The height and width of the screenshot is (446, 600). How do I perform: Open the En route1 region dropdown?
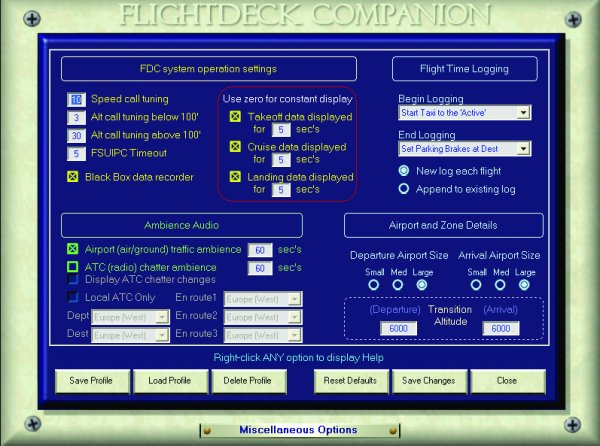pos(295,299)
